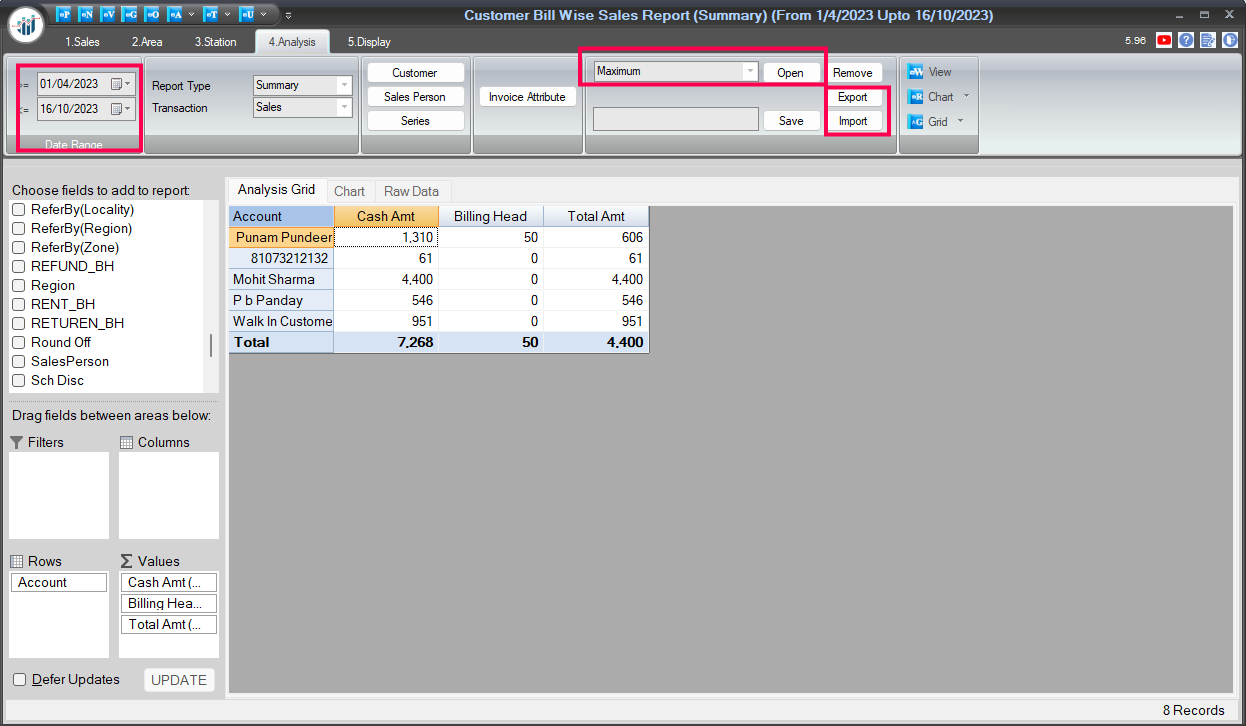Click the View button icon

pyautogui.click(x=915, y=72)
